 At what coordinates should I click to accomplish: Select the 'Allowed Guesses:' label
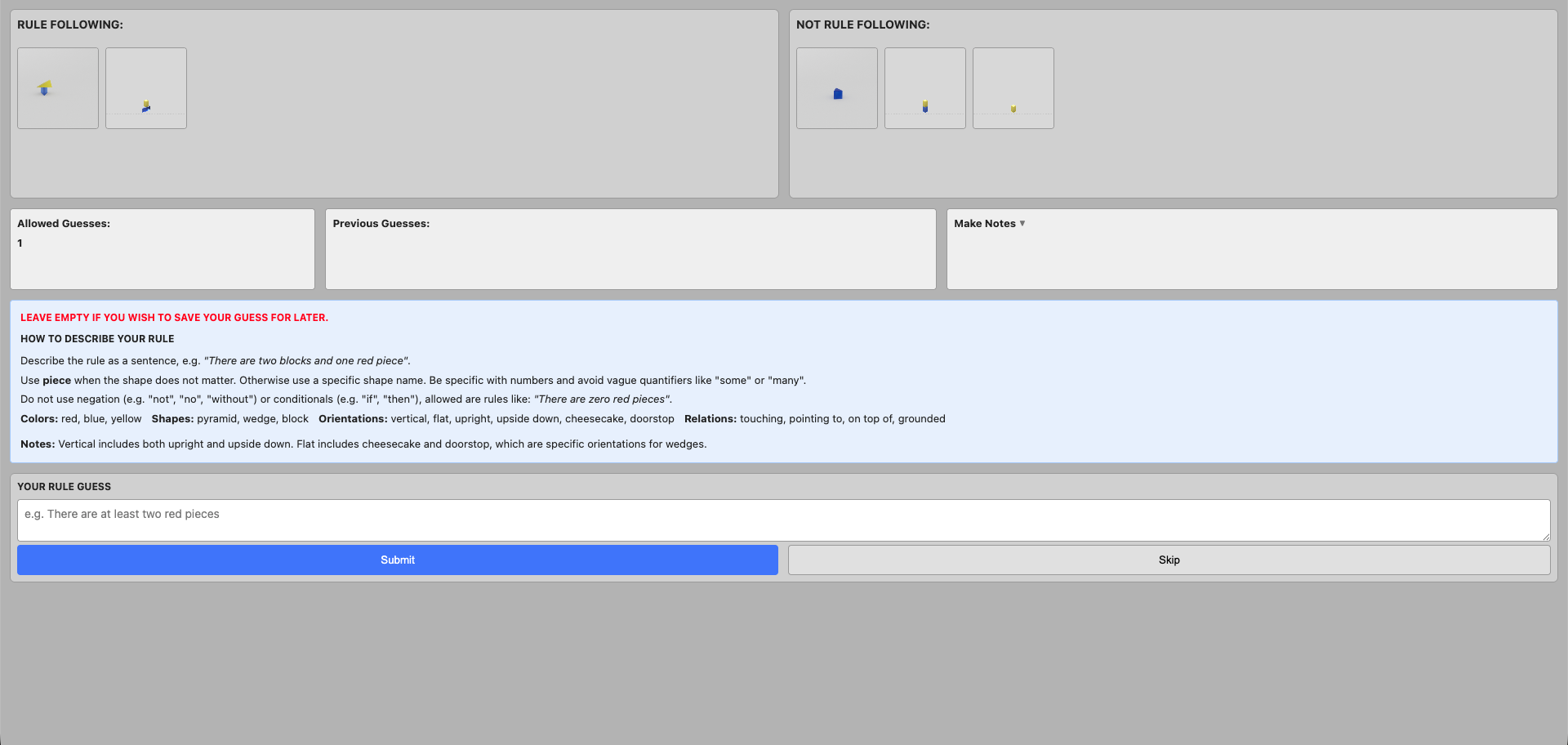(64, 223)
